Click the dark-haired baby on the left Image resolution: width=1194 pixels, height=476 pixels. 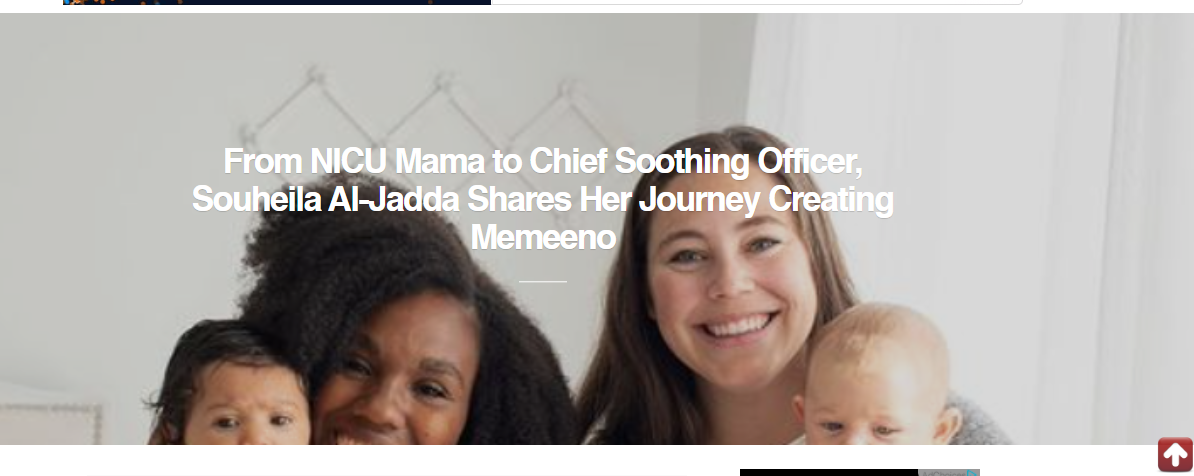pos(232,388)
